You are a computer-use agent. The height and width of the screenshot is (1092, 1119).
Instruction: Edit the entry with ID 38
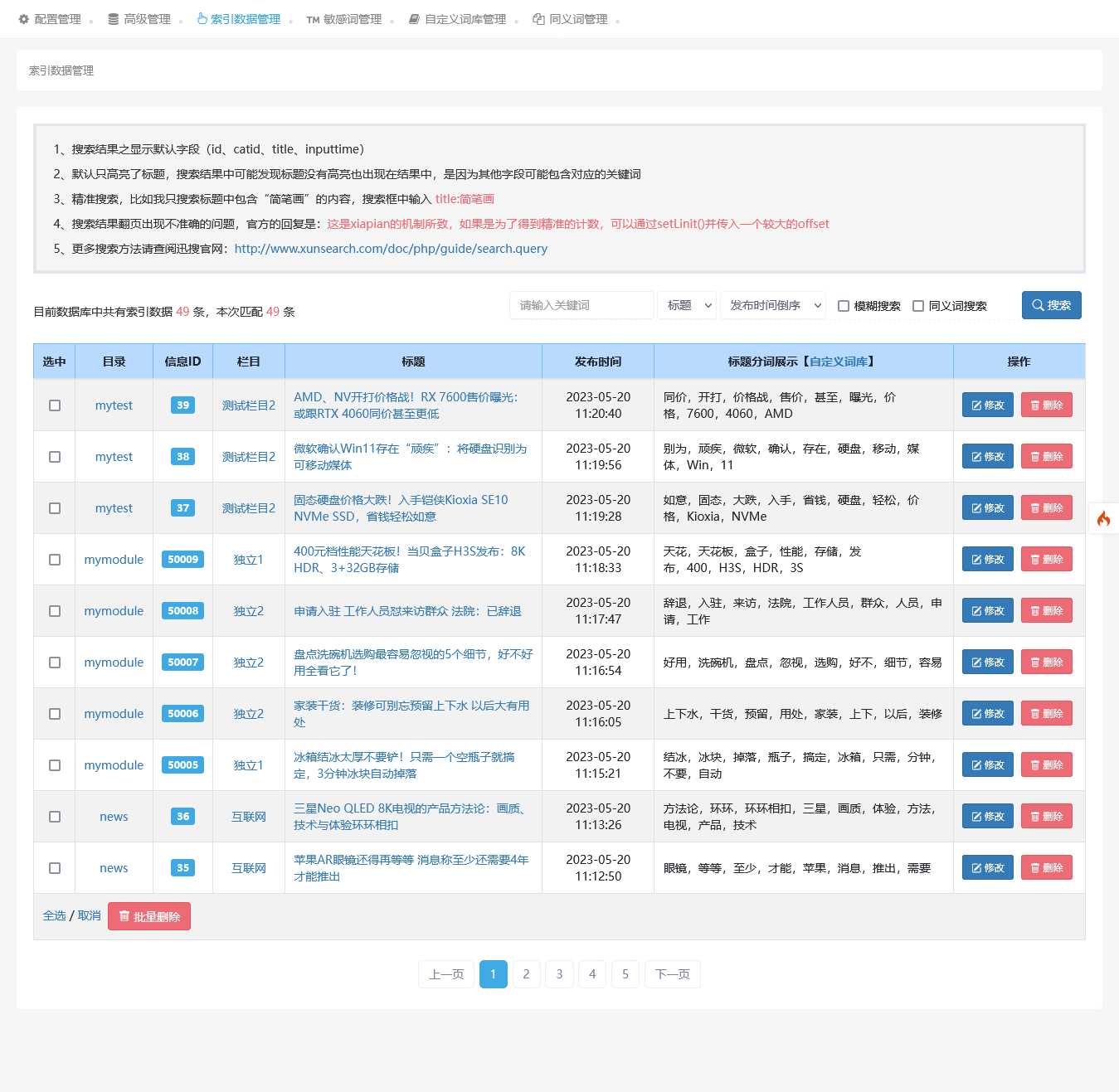[988, 457]
